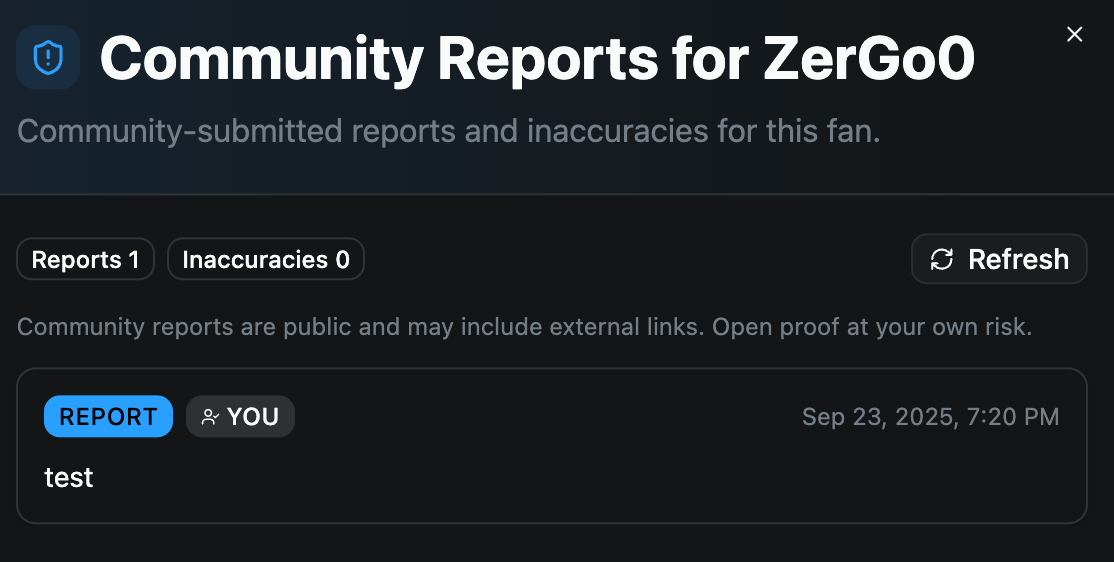
Task: Open the Inaccuracies tab
Action: click(x=265, y=260)
